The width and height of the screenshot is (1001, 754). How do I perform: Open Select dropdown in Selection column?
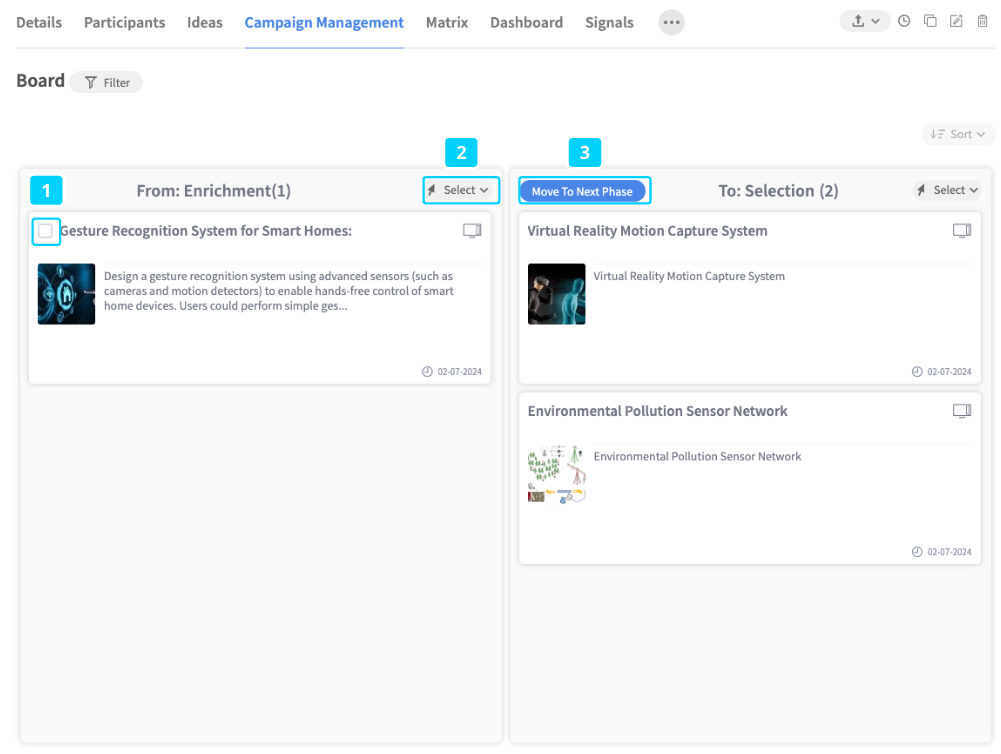[947, 190]
